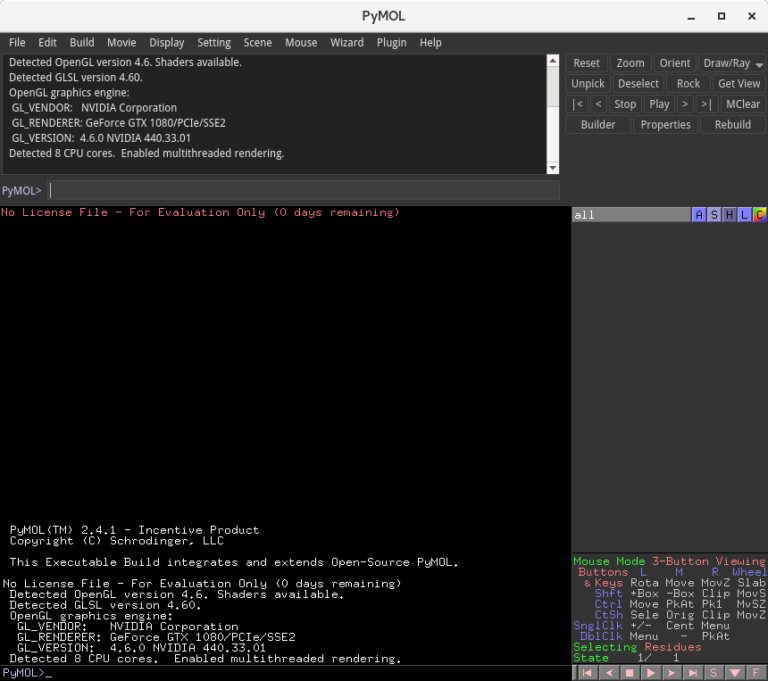Toggle the Mouse Mode 3-Button Viewing setting

tap(668, 562)
